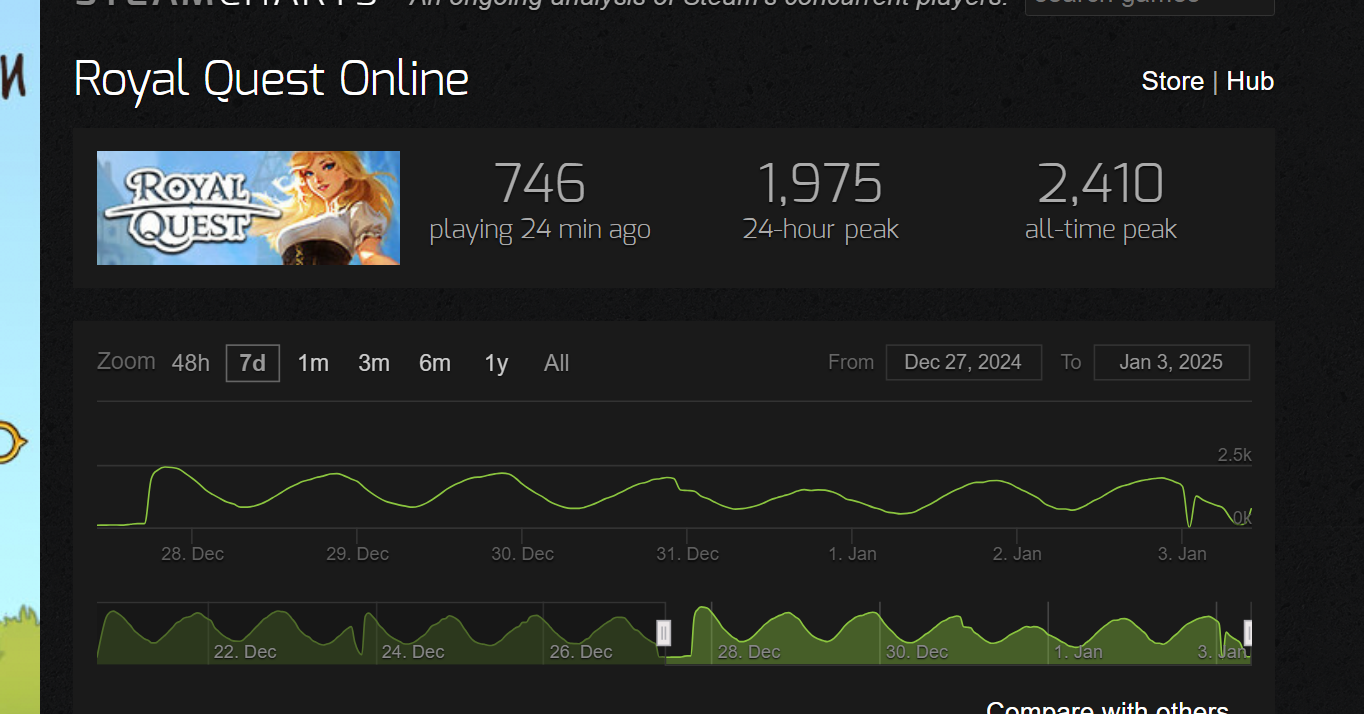The image size is (1364, 714).
Task: Click the left navigator range handle
Action: click(x=663, y=632)
